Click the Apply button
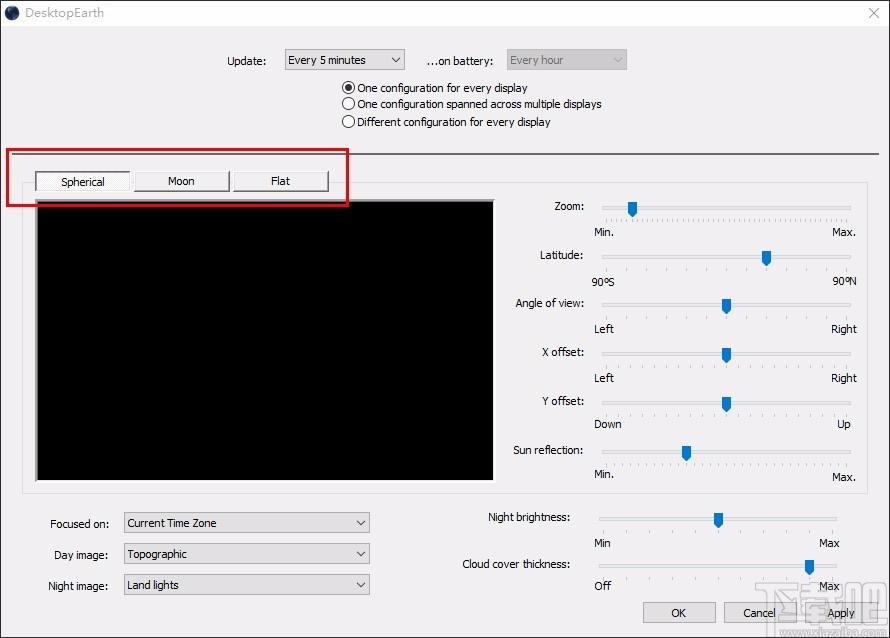 (841, 613)
